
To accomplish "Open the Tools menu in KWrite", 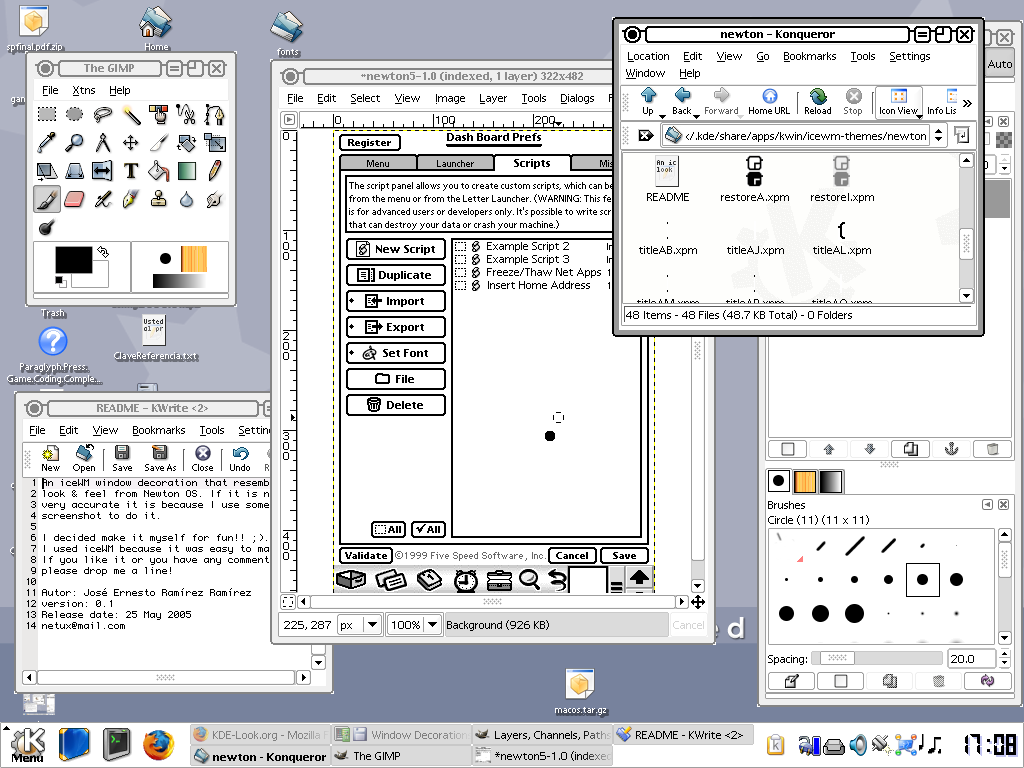I will pyautogui.click(x=212, y=430).
